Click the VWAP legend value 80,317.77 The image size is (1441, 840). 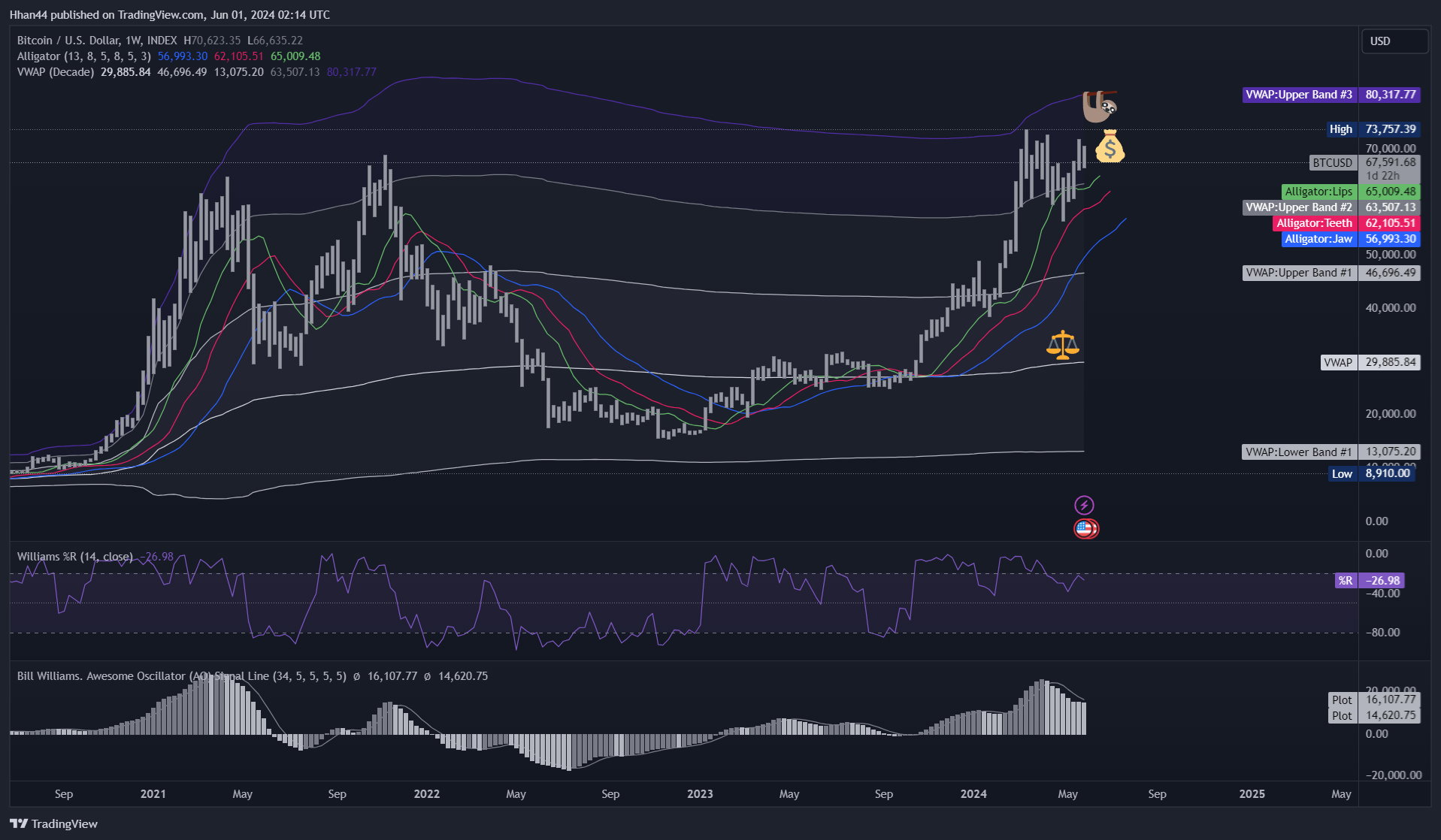click(x=352, y=72)
